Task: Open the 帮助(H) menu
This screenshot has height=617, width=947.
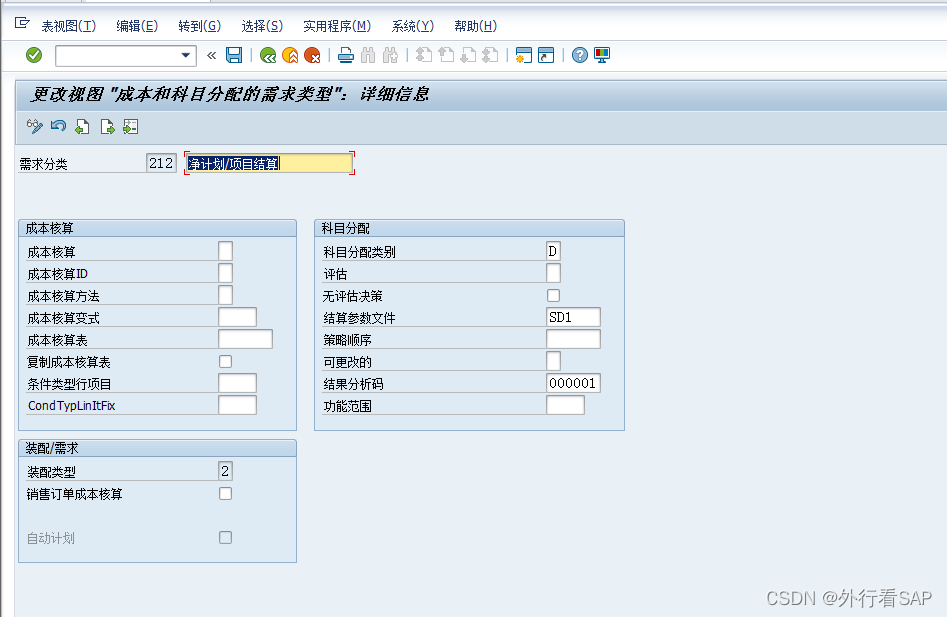Action: pyautogui.click(x=475, y=26)
